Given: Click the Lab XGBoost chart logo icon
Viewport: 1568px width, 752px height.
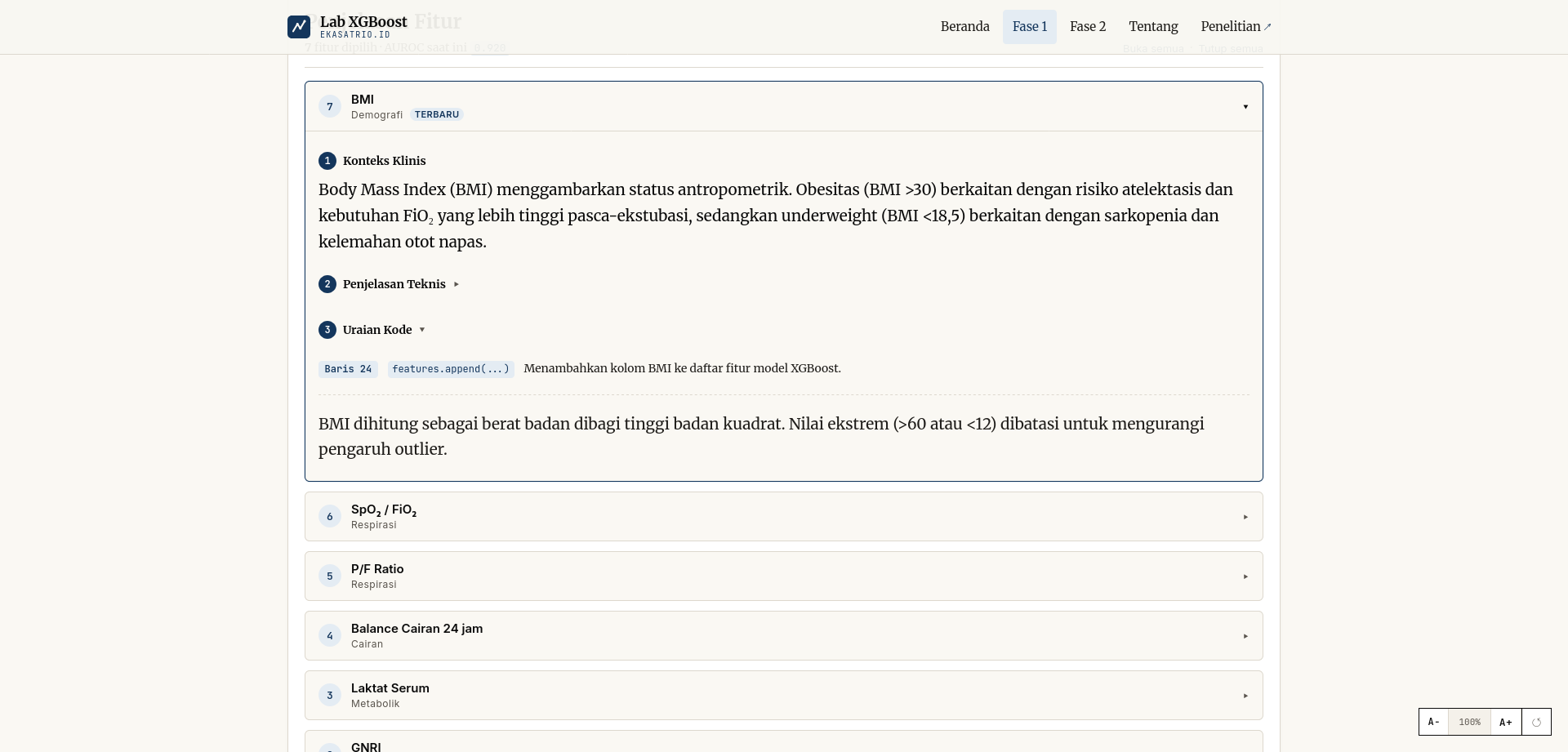Looking at the screenshot, I should [x=299, y=27].
